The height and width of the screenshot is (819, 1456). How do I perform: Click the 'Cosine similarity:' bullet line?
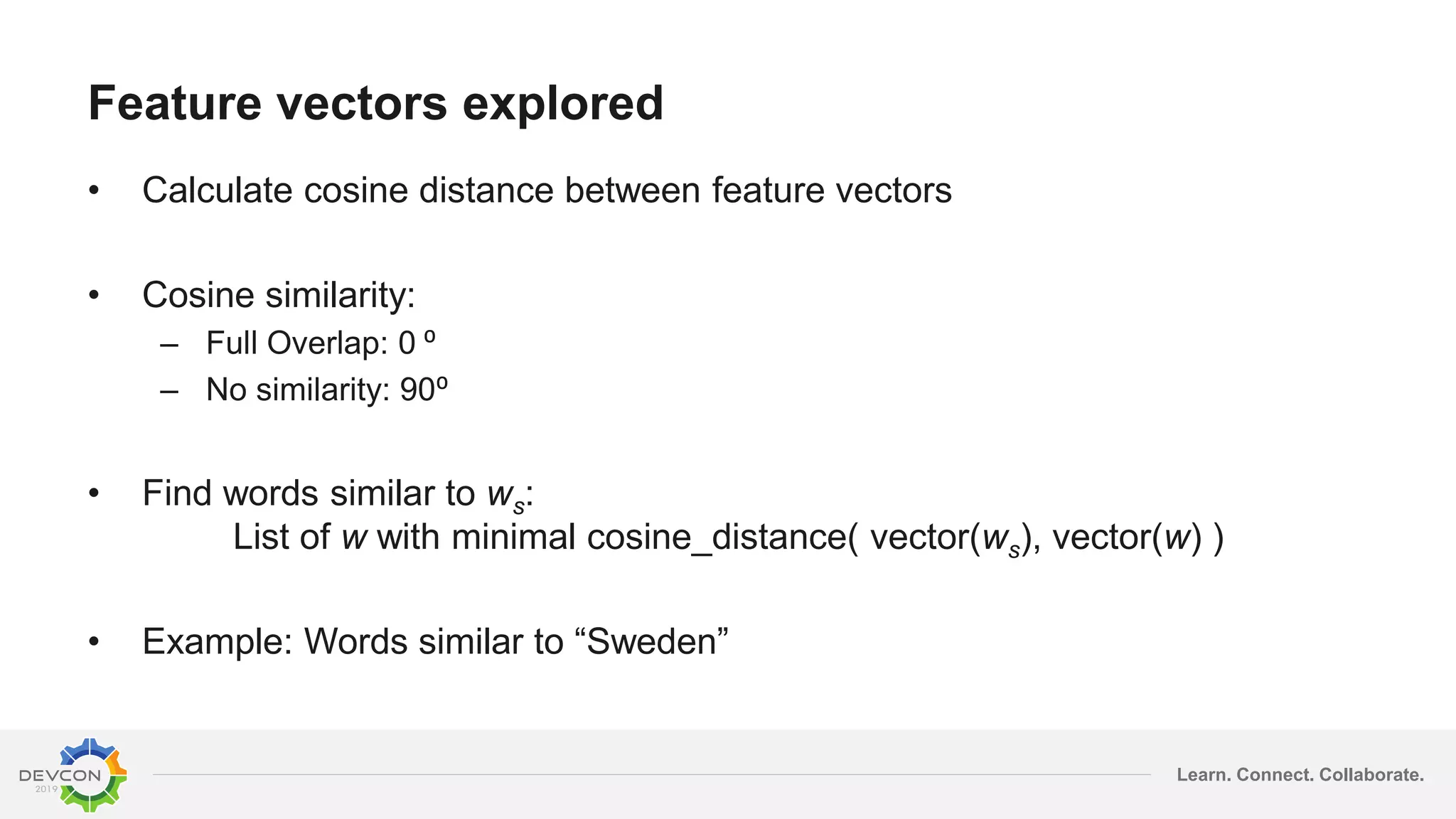[x=278, y=295]
